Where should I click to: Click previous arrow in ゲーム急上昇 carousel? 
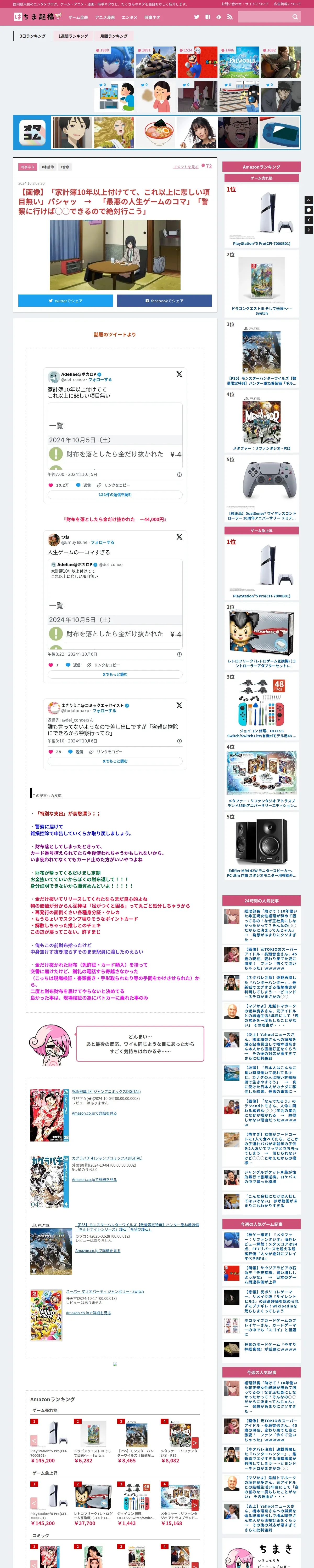(x=34, y=1503)
